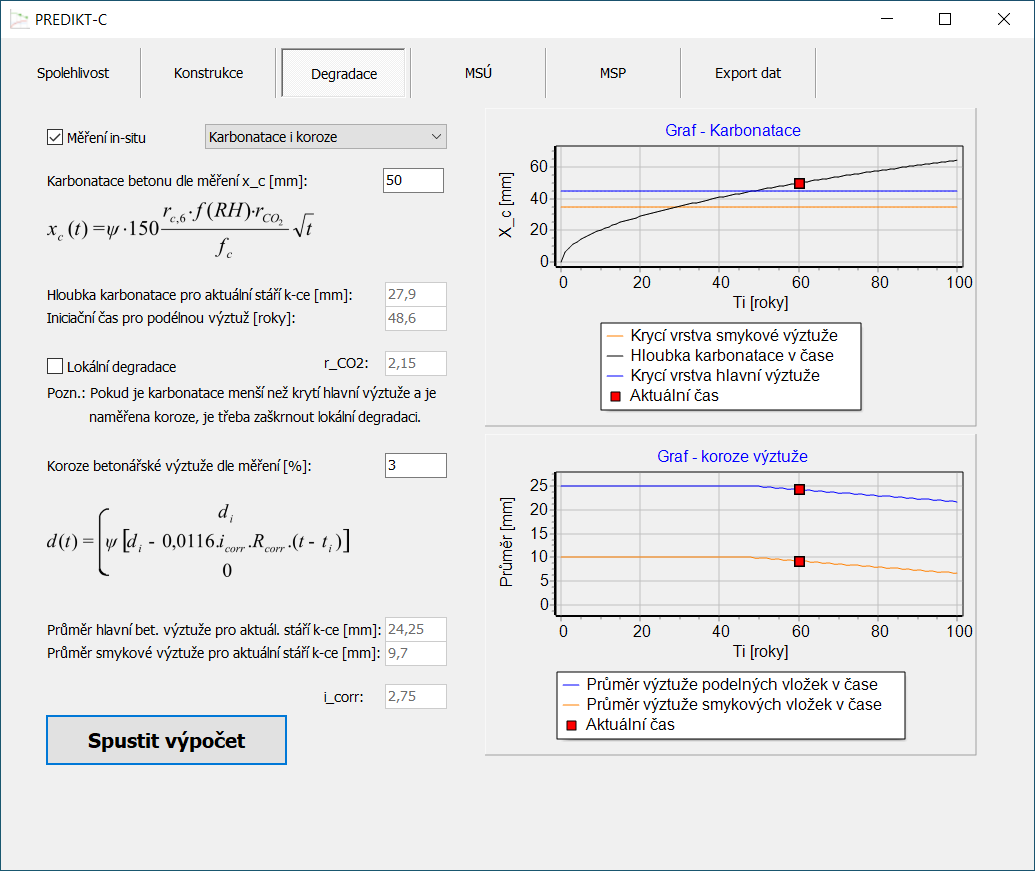
Task: Click the PREDIKT-C app icon in title bar
Action: [x=19, y=18]
